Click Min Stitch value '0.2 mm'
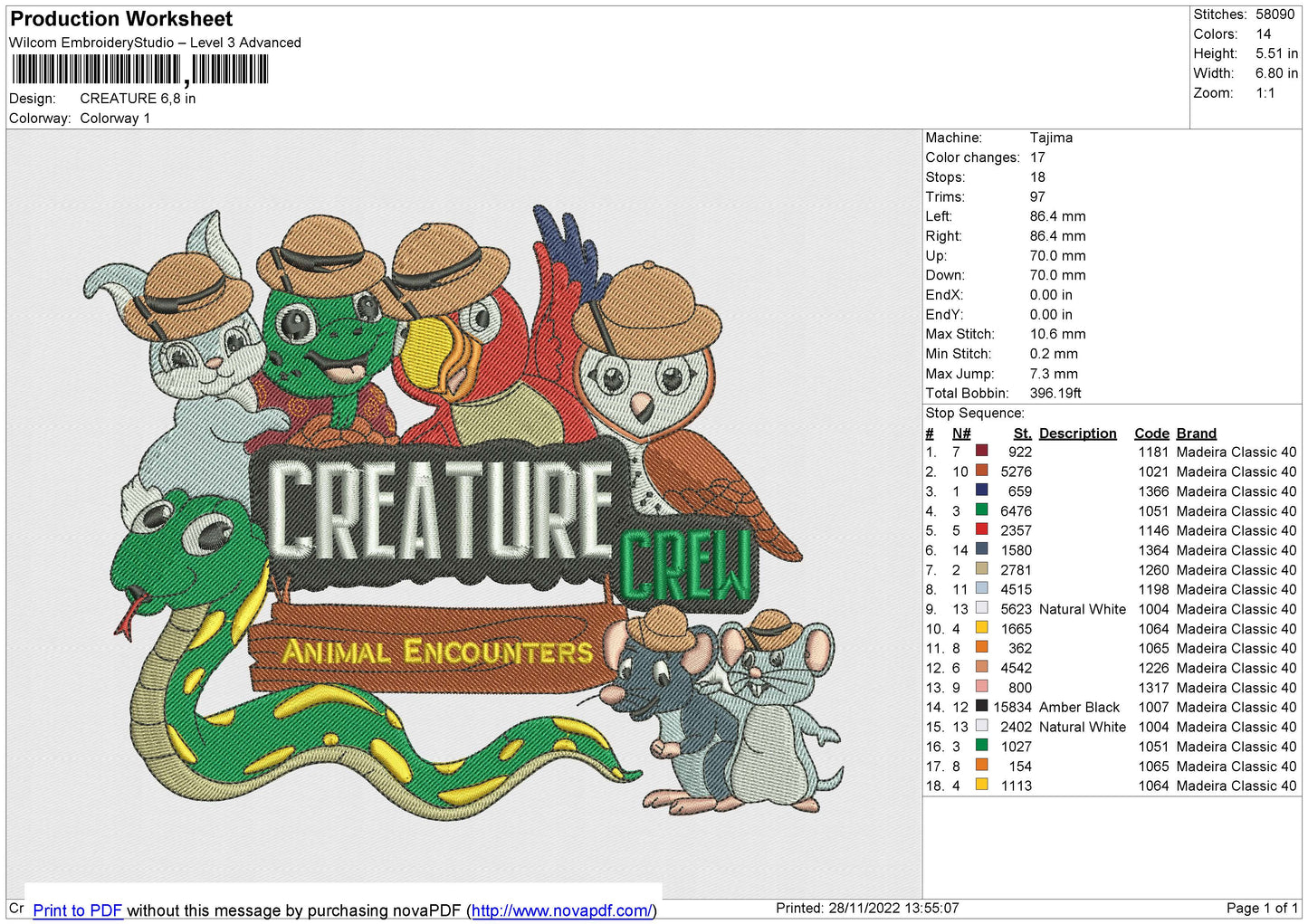This screenshot has width=1308, height=924. point(1055,354)
